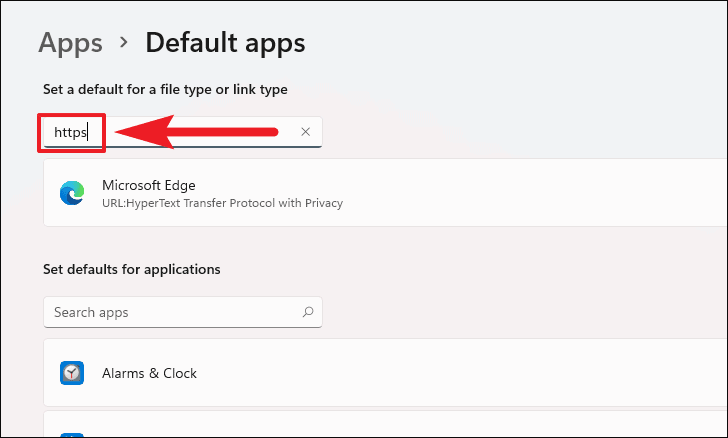Select the Microsoft Edge app name
The width and height of the screenshot is (728, 438).
point(149,185)
